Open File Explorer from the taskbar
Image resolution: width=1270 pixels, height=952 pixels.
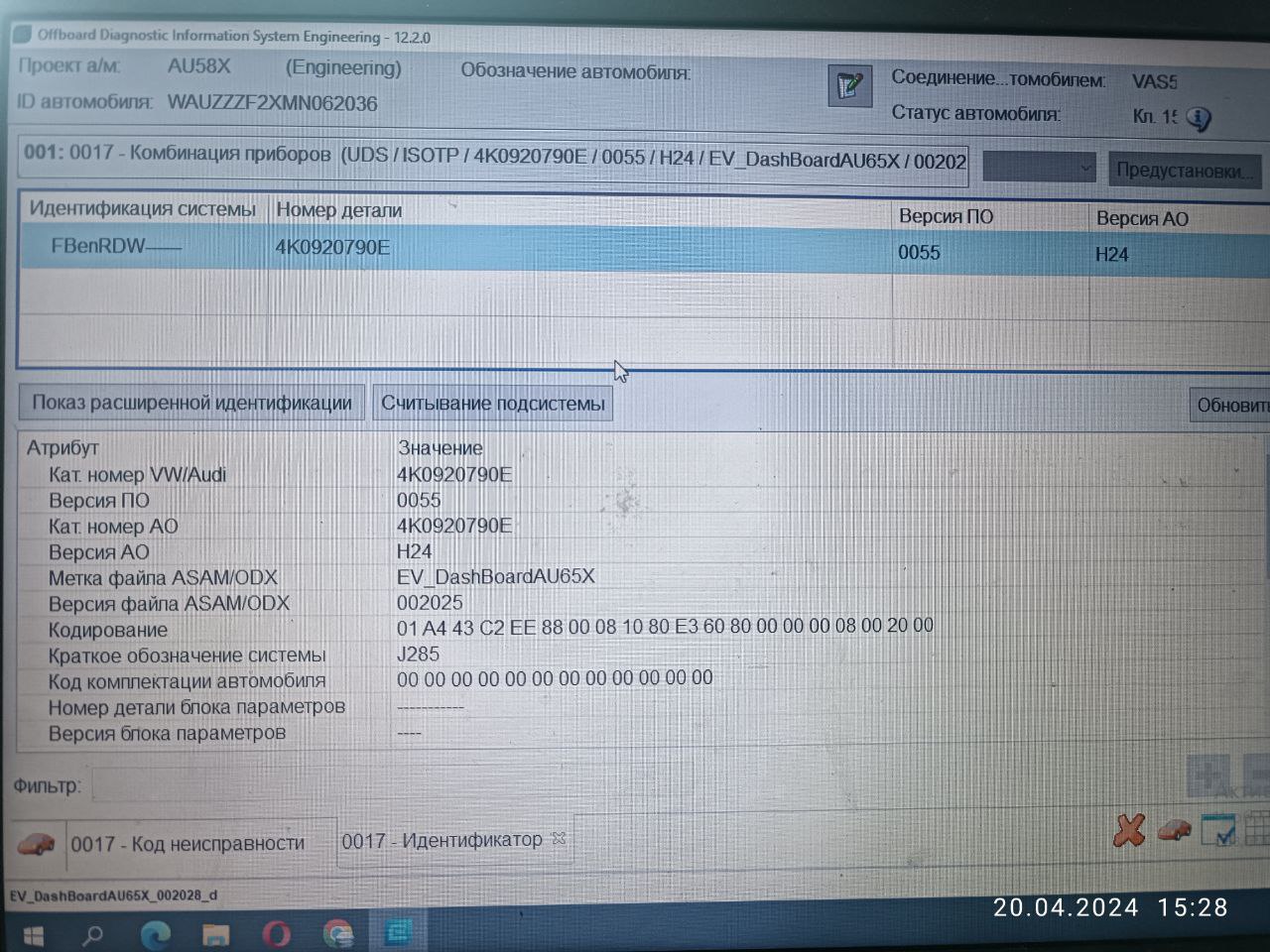215,934
